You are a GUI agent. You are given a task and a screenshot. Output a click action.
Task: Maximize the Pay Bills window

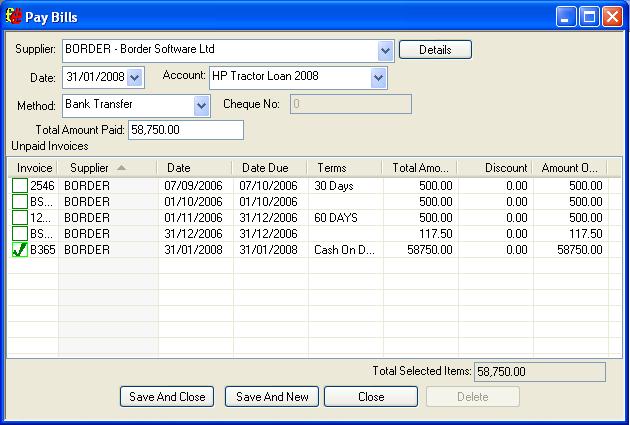click(x=589, y=17)
